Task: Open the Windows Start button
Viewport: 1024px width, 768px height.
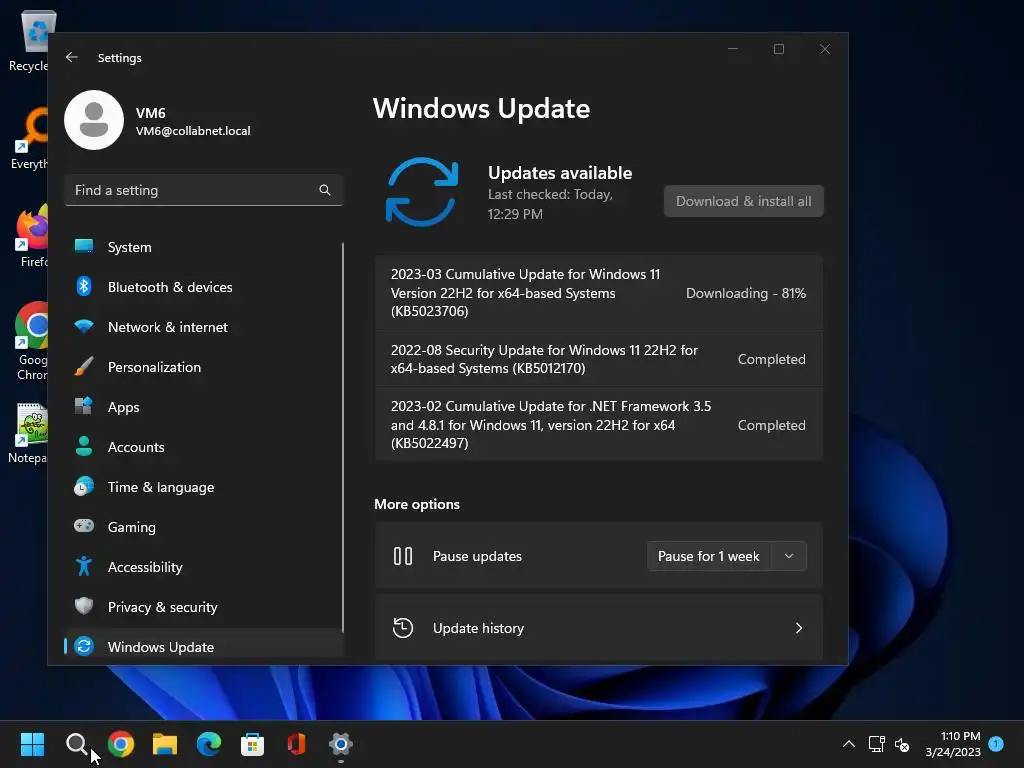Action: click(x=33, y=744)
